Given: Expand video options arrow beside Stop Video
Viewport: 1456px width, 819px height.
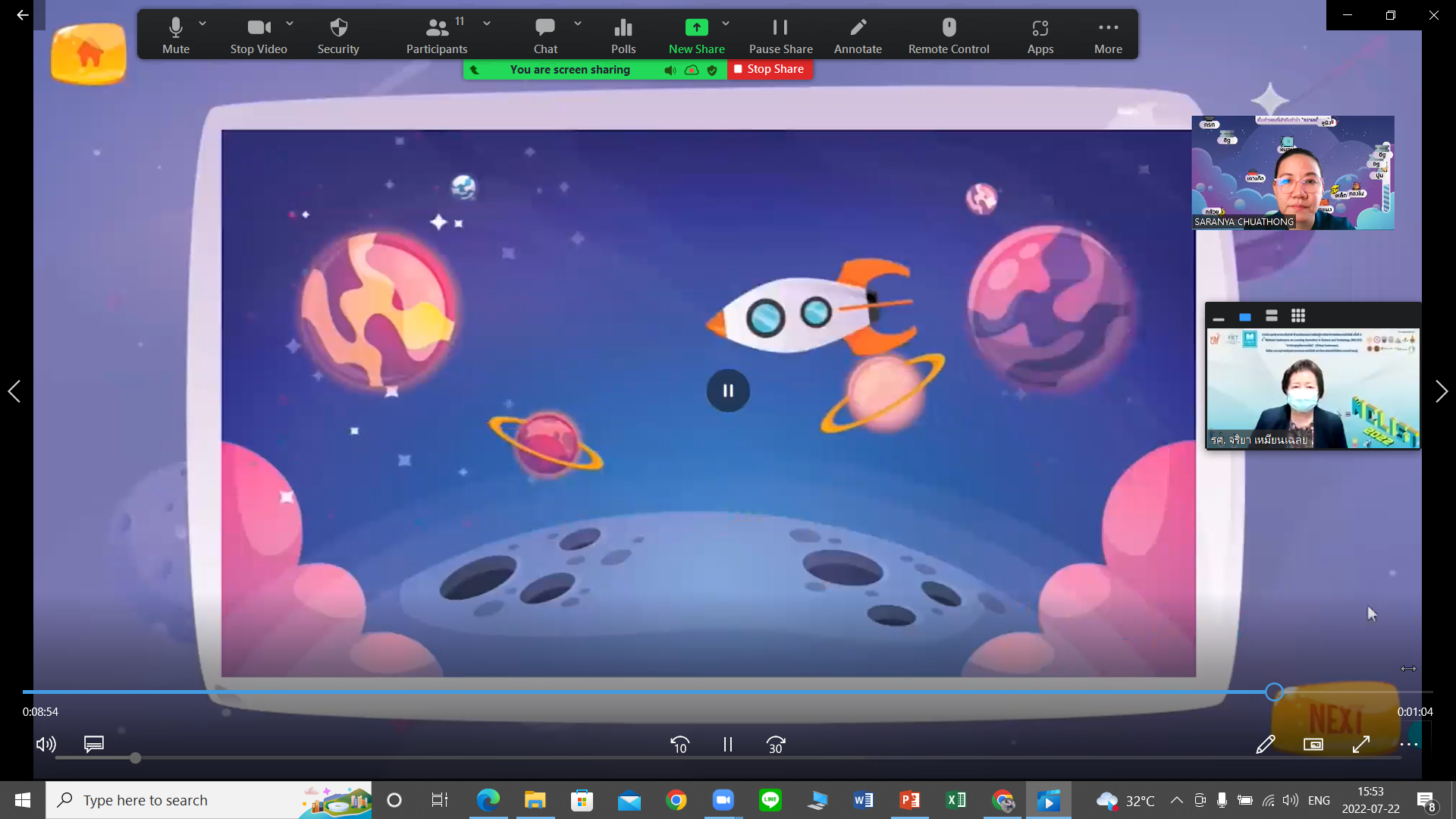Looking at the screenshot, I should 290,24.
